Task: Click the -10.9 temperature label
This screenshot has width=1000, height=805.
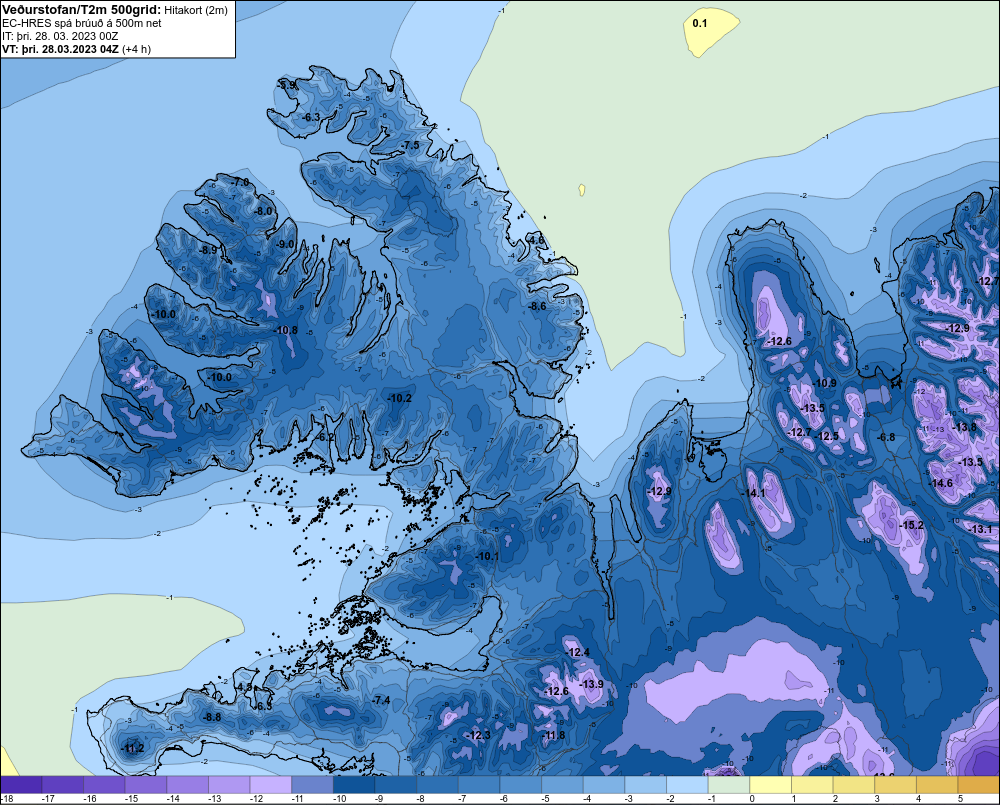Action: click(x=825, y=383)
